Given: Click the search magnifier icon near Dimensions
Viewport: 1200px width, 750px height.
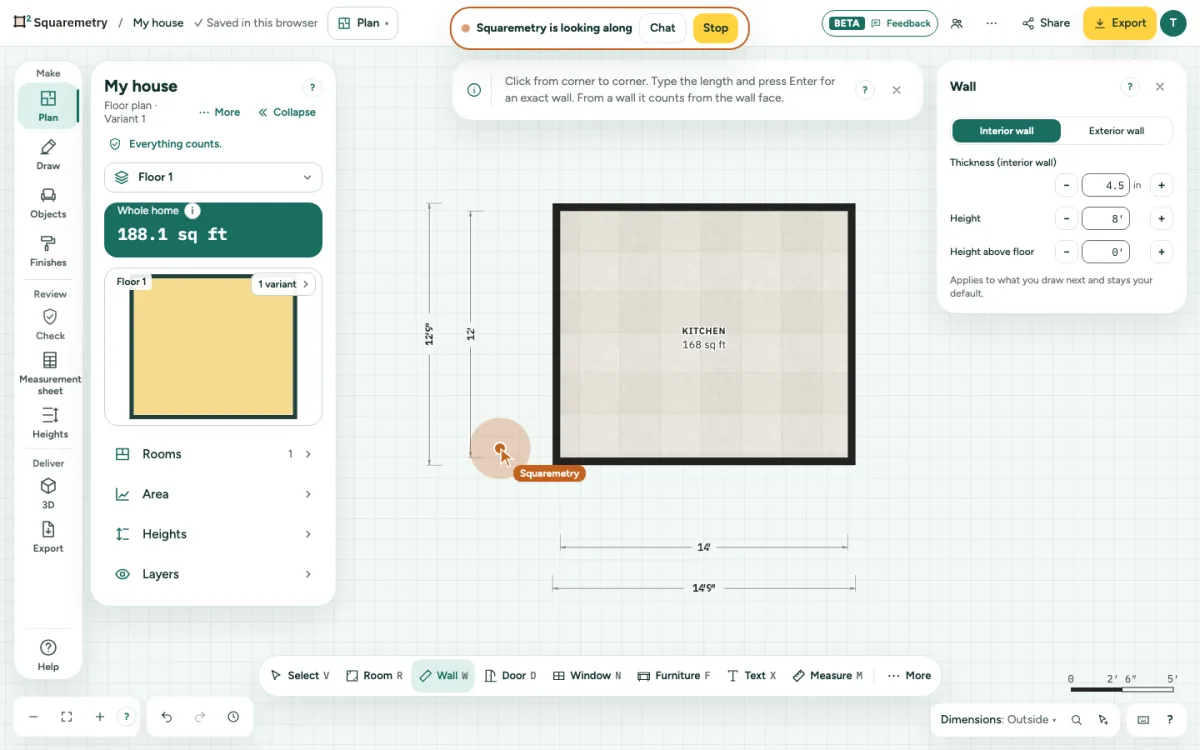Looking at the screenshot, I should click(1077, 720).
